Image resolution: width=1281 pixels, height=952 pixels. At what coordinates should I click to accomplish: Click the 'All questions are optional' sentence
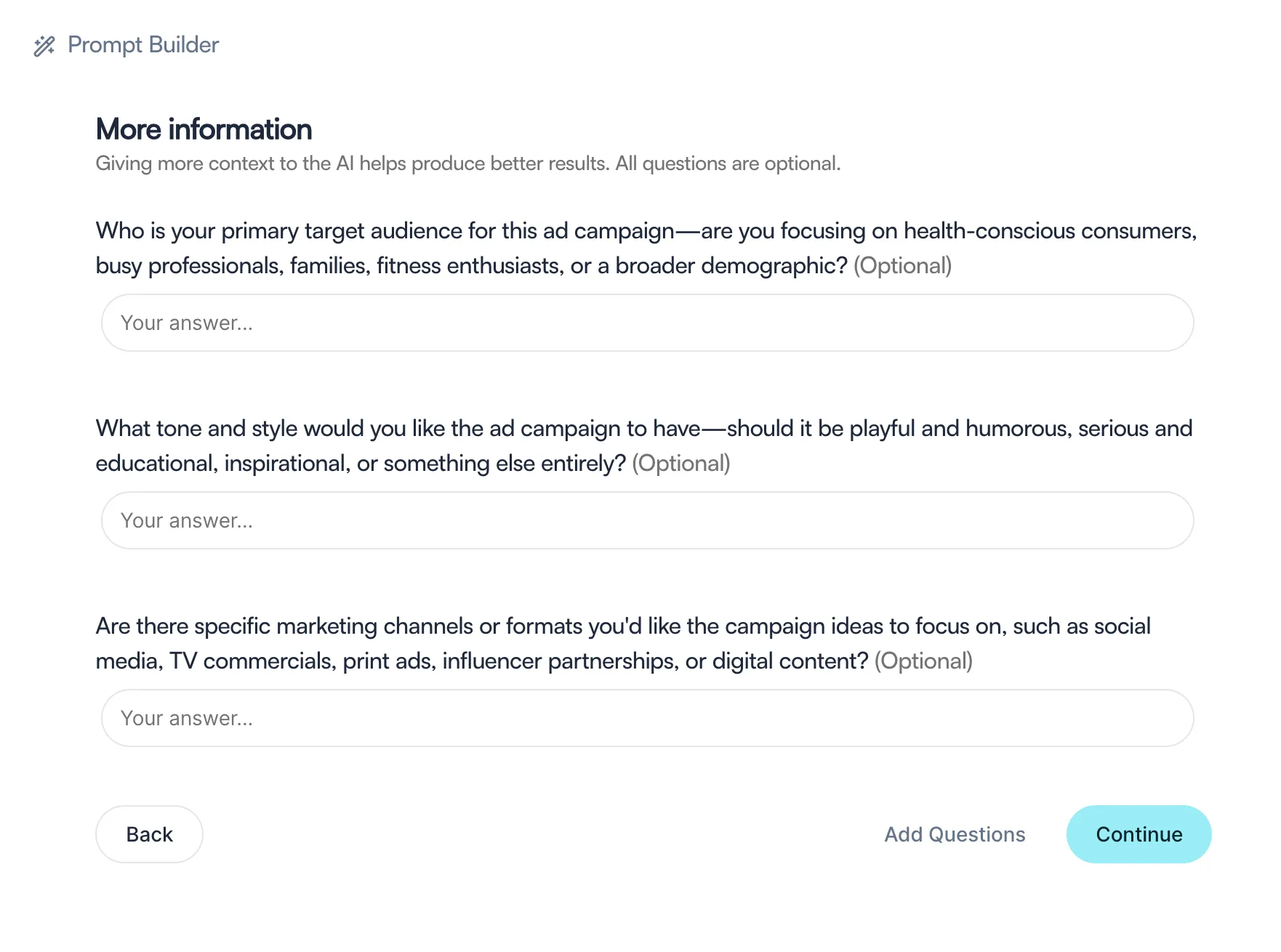pos(728,164)
